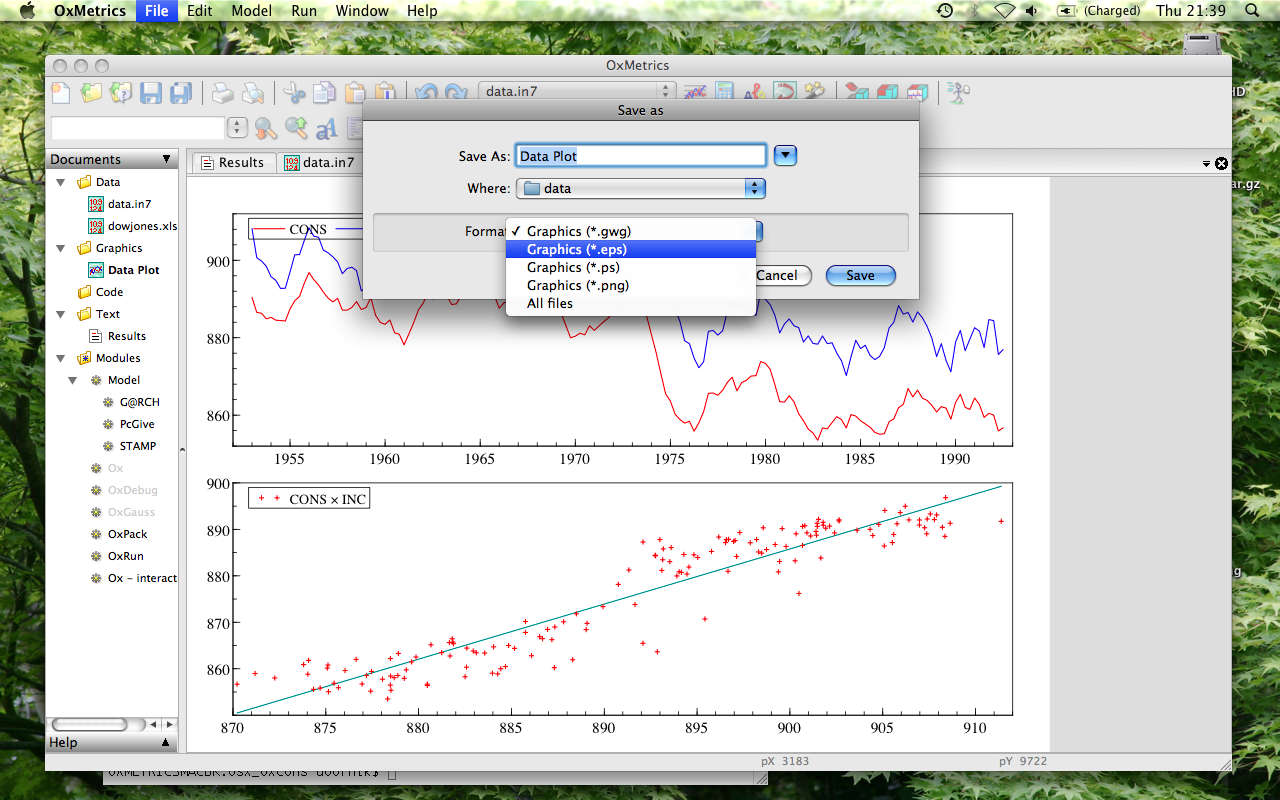Click the Save button in dialog
The image size is (1280, 800).
pyautogui.click(x=860, y=276)
